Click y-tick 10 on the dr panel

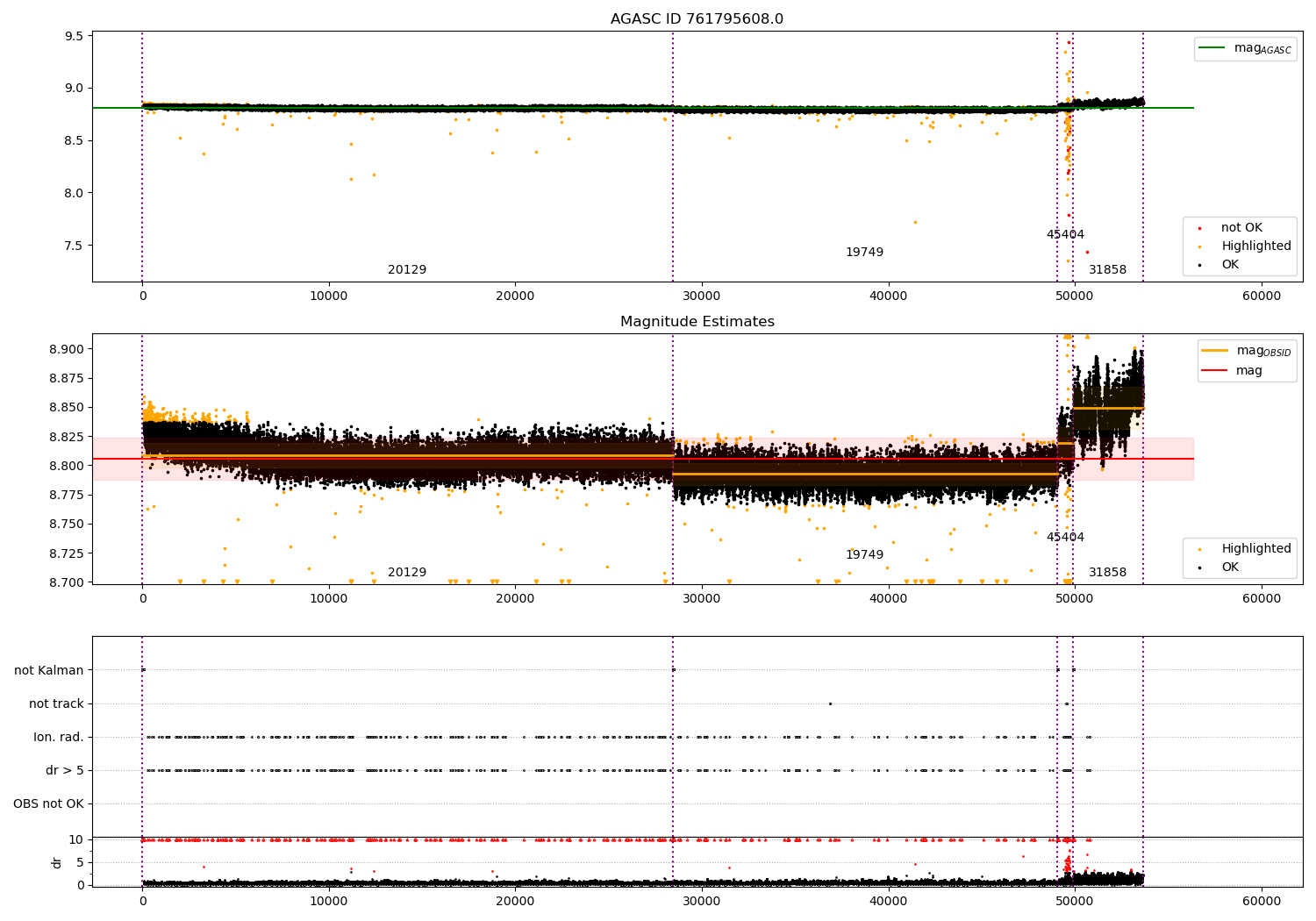pyautogui.click(x=76, y=840)
